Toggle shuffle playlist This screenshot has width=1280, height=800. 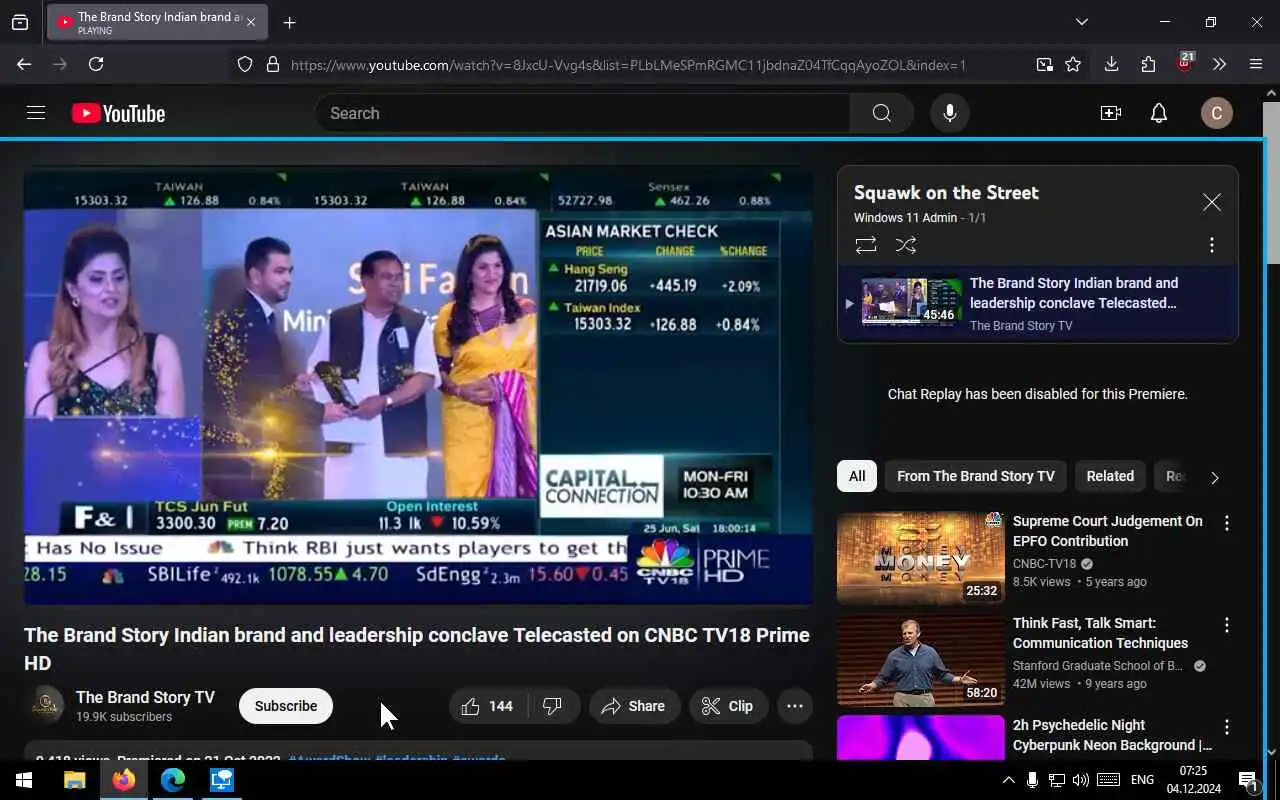(906, 245)
